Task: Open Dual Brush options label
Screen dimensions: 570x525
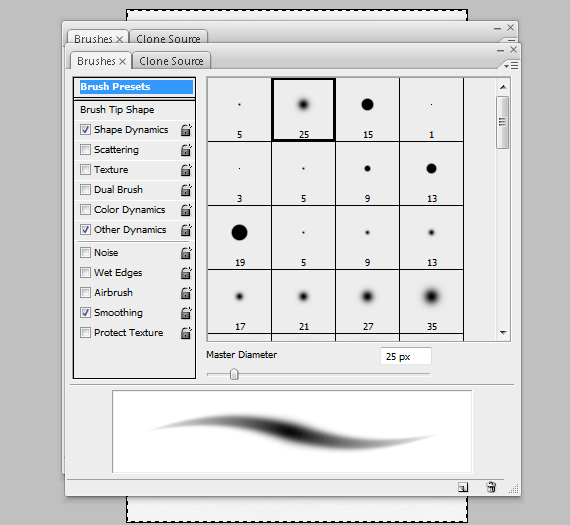Action: click(x=118, y=190)
